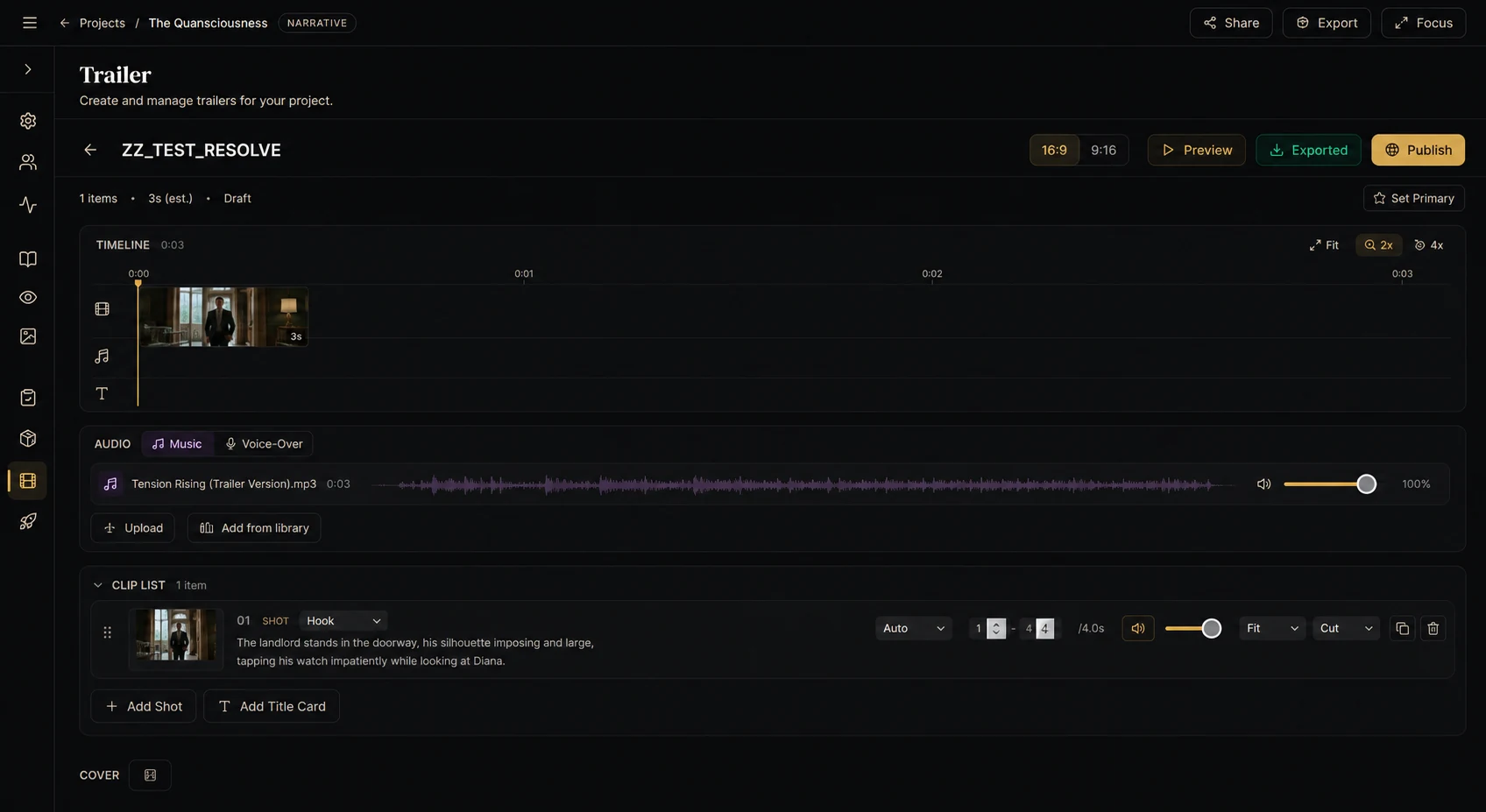The image size is (1486, 812).
Task: Open the settings gear in the sidebar
Action: point(28,121)
